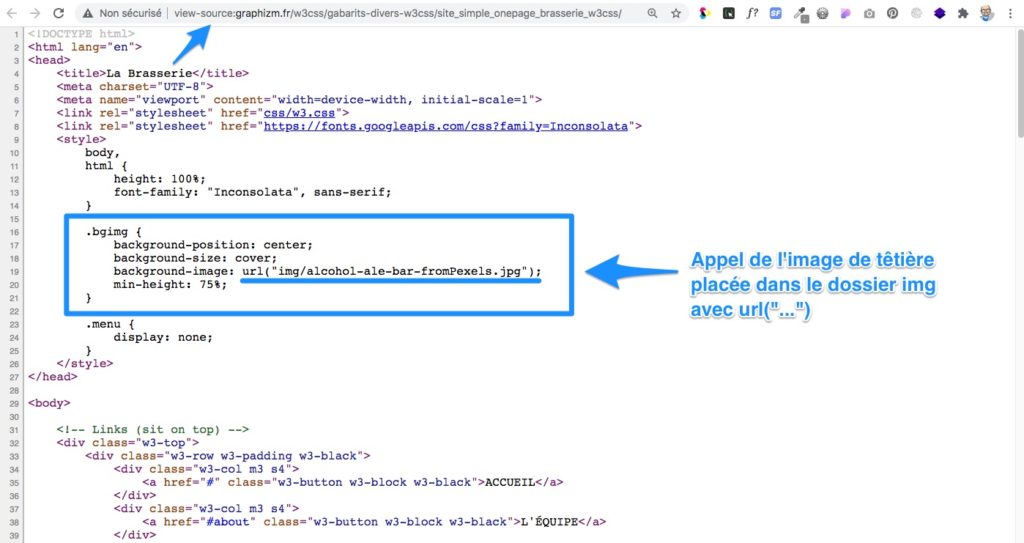Click the browser forward arrow

point(35,13)
